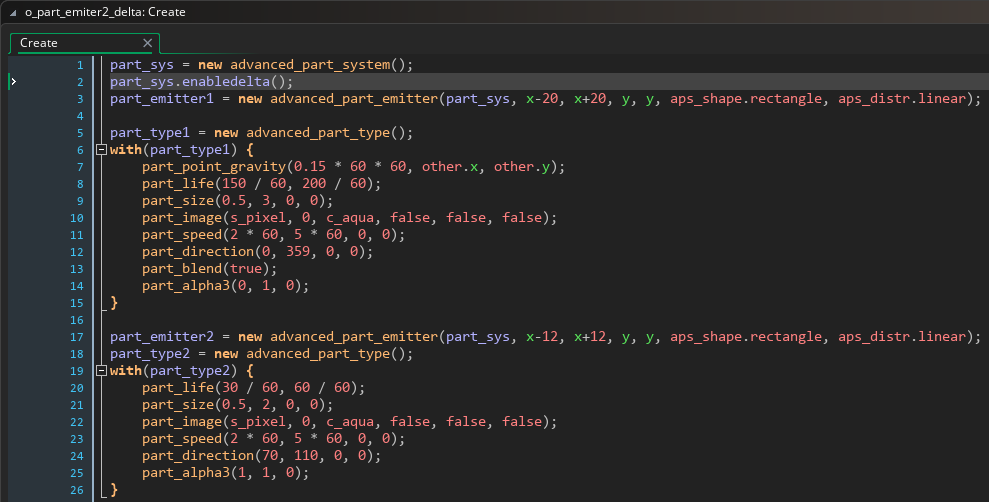This screenshot has height=502, width=989.
Task: Click 'advanced_part_system' on line 1
Action: pyautogui.click(x=310, y=65)
